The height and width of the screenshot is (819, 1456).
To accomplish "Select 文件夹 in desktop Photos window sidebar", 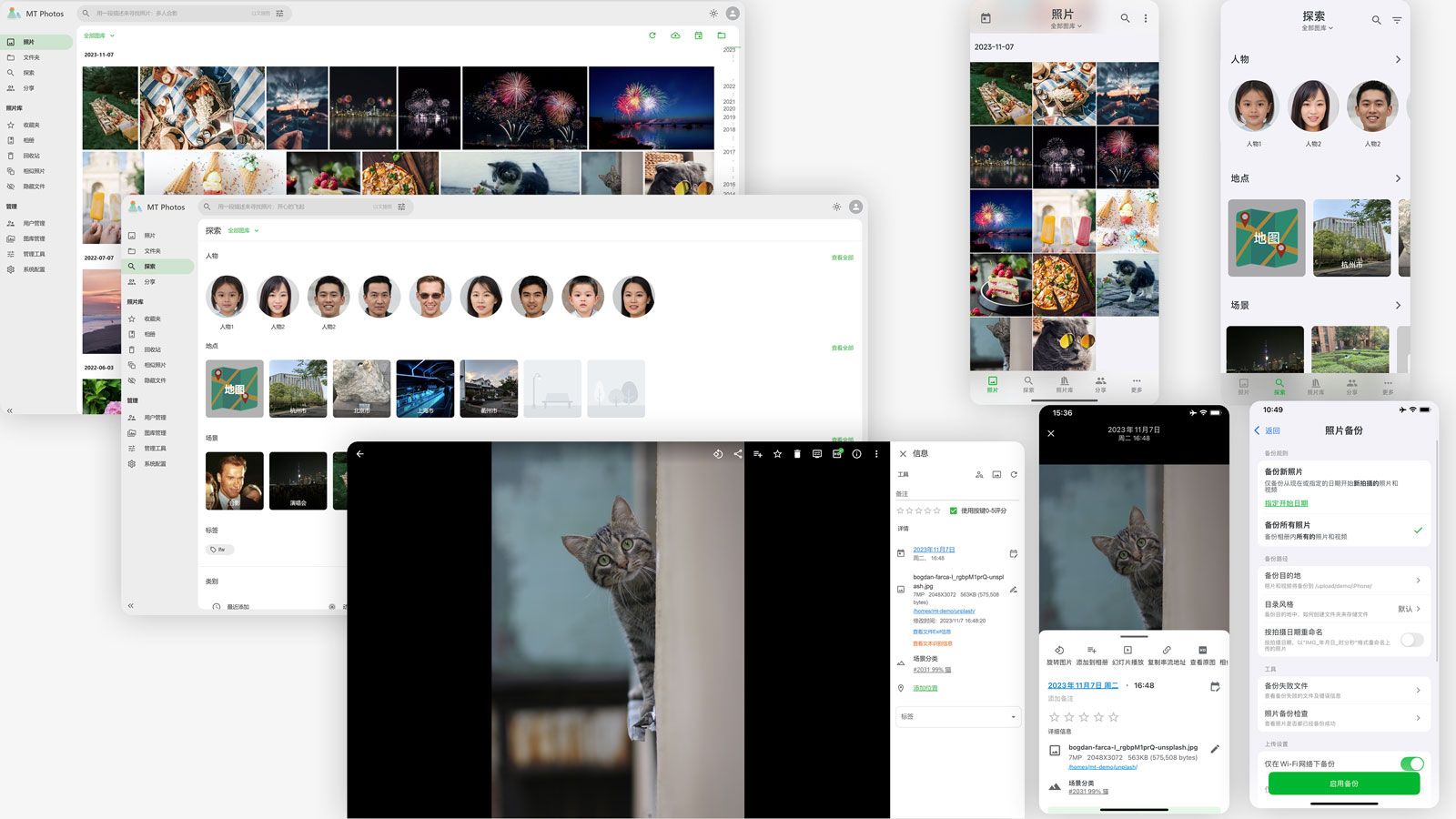I will (x=36, y=57).
